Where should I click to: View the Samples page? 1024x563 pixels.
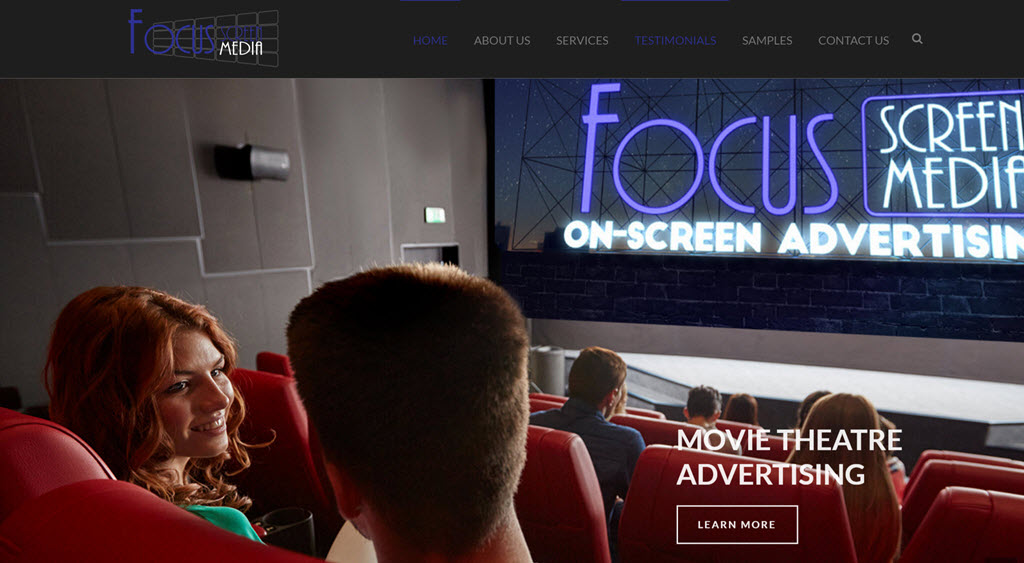pos(767,40)
